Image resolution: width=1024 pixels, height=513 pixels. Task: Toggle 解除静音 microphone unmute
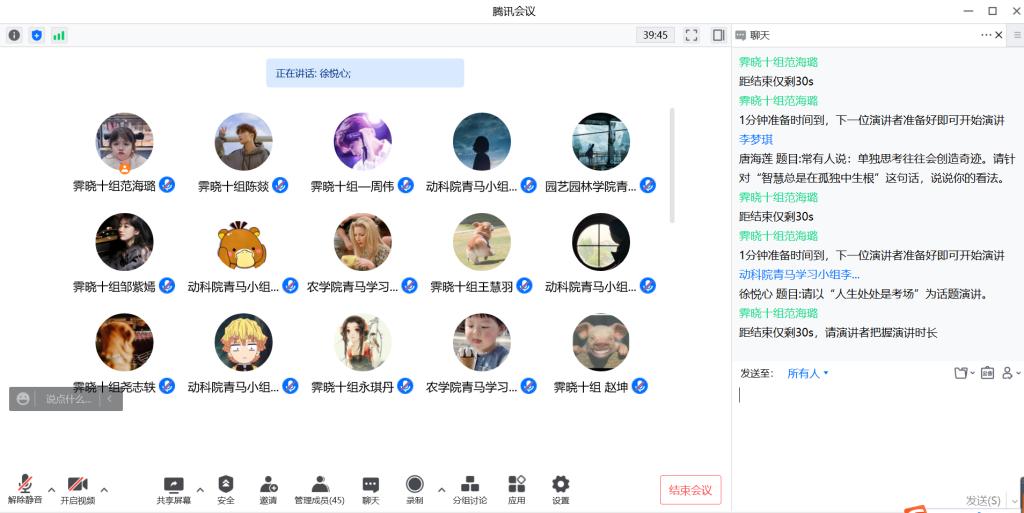point(25,488)
